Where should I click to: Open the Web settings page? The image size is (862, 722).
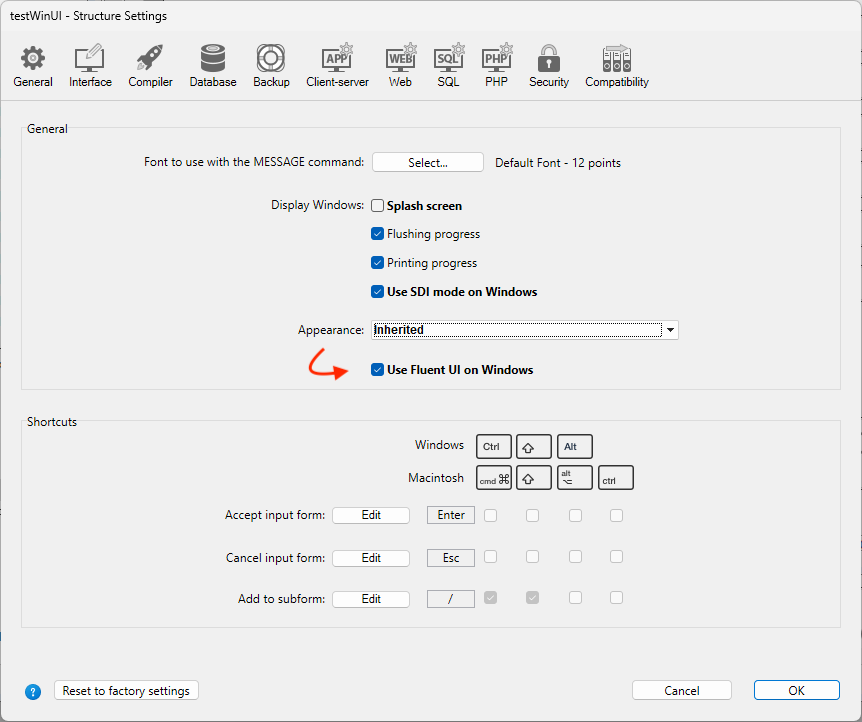[x=400, y=66]
